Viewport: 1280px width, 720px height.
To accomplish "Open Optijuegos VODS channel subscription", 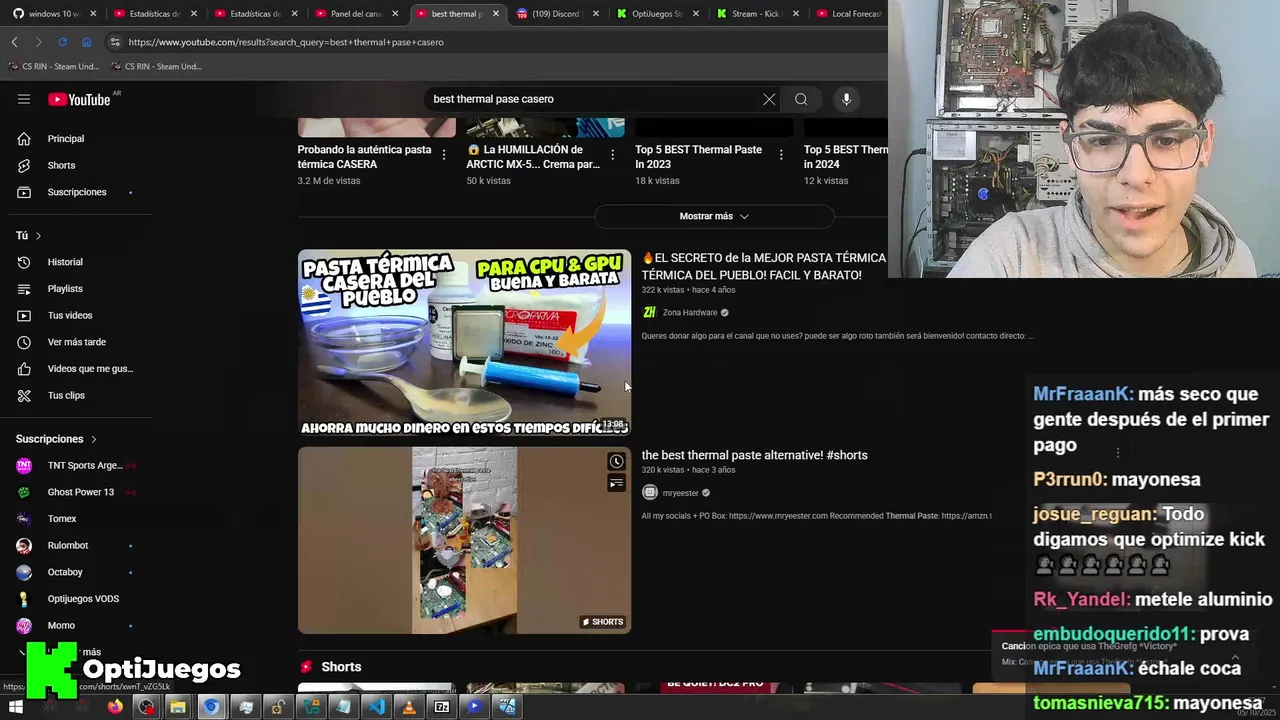I will 83,599.
